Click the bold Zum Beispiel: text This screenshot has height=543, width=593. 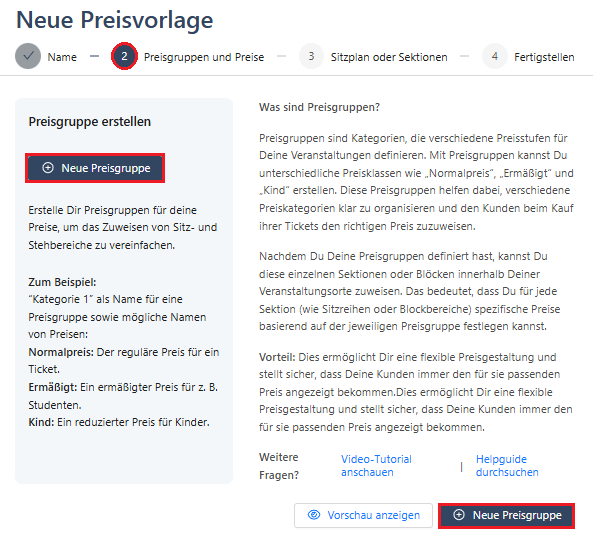coord(62,282)
